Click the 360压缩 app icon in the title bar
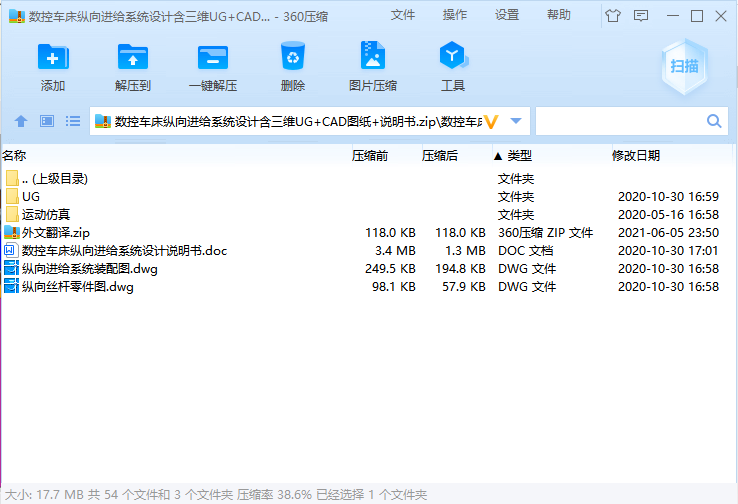The image size is (738, 504). (17, 16)
